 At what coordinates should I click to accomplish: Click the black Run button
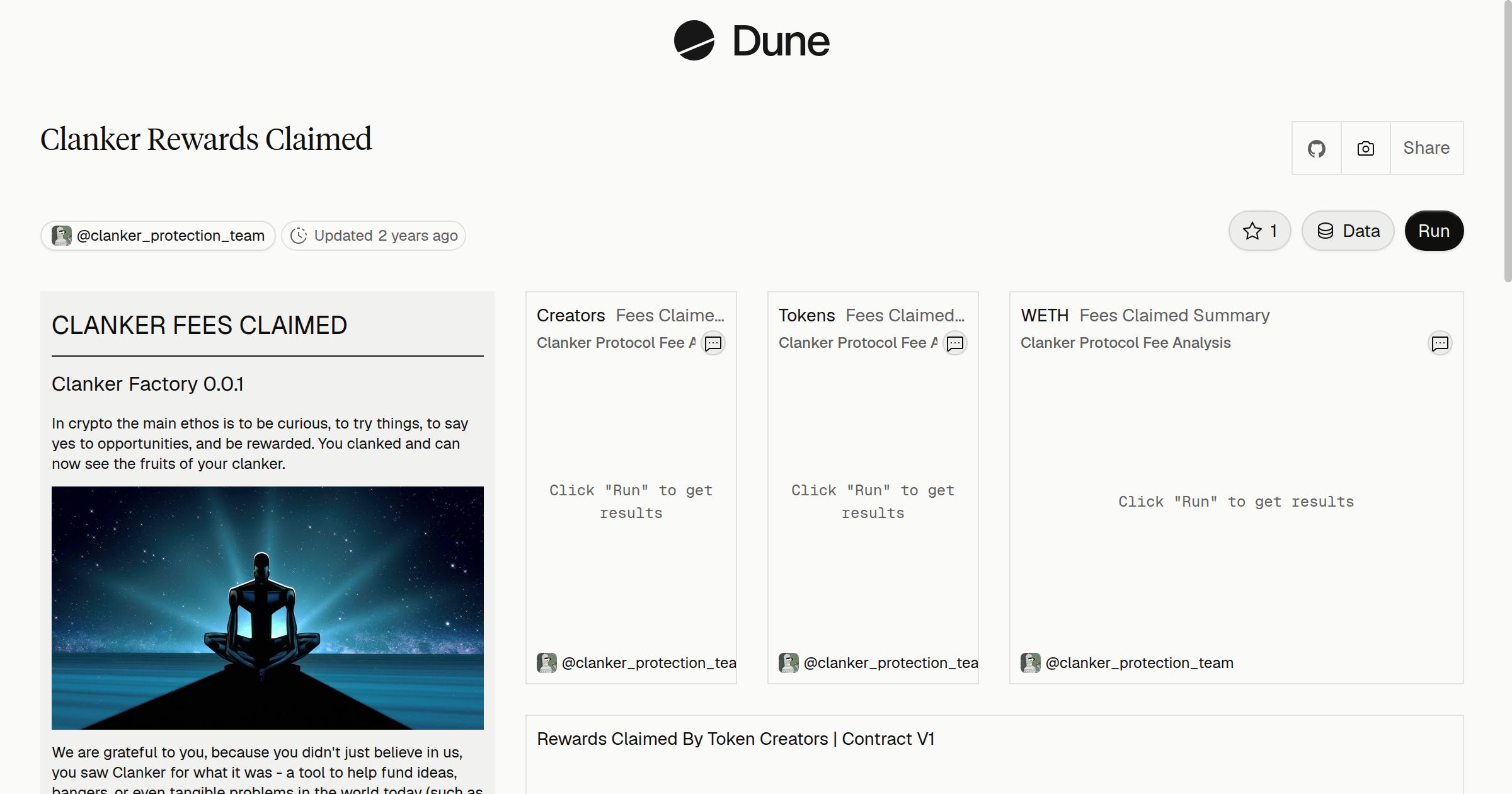click(1434, 231)
